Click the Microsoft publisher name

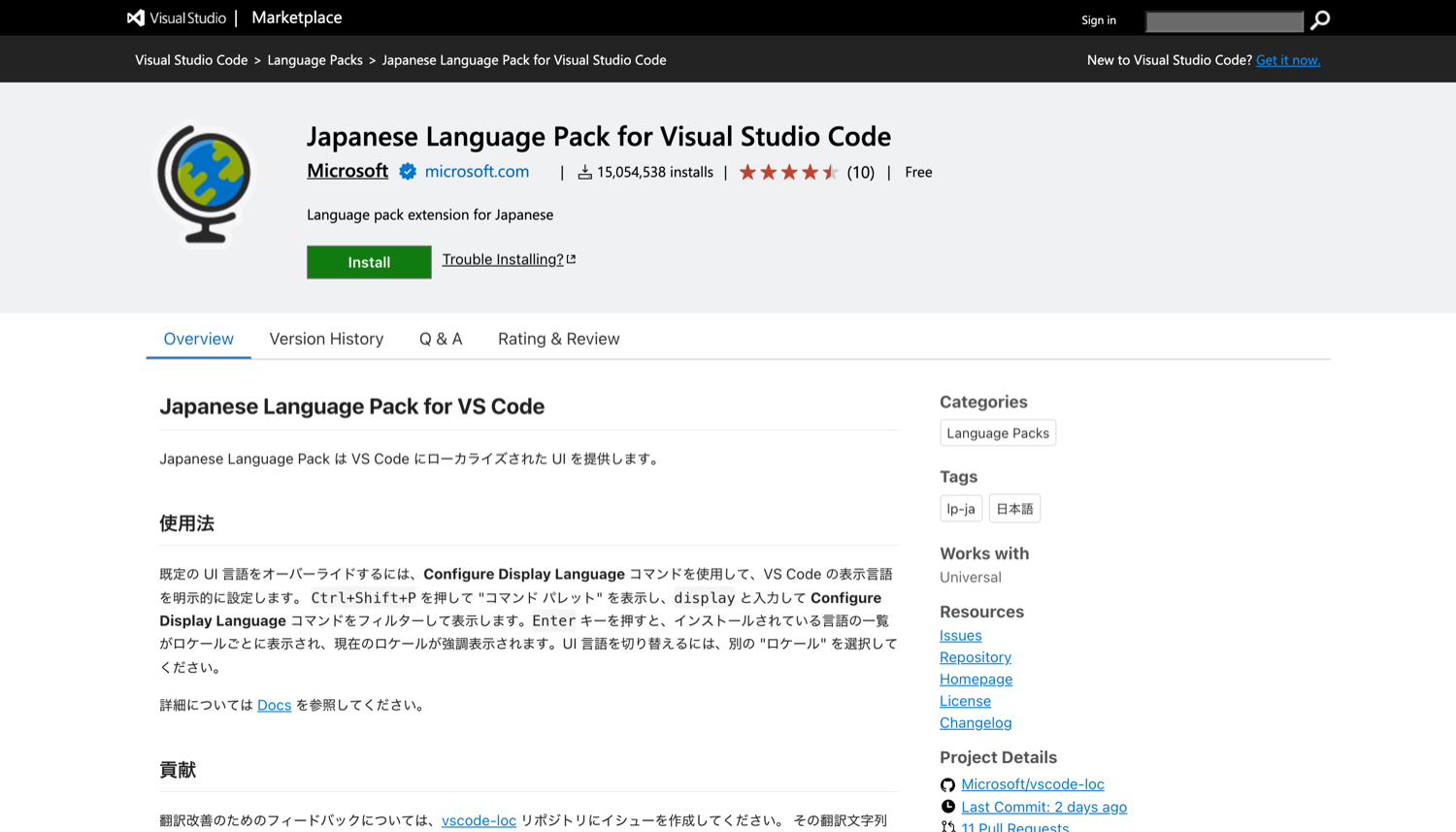coord(347,171)
